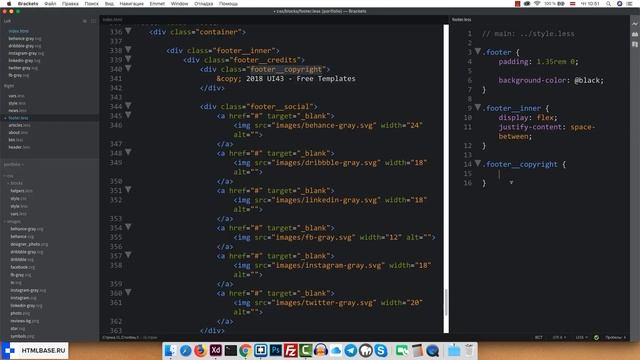Open the Trash in the dock
The width and height of the screenshot is (640, 360).
(x=469, y=351)
